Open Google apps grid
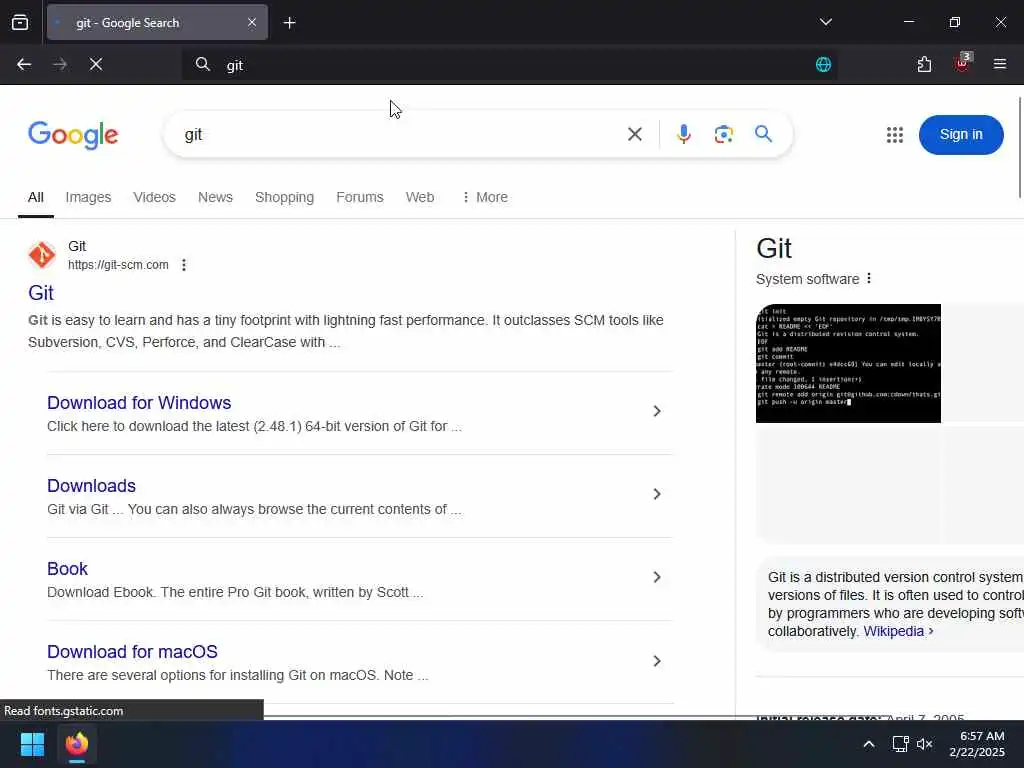 click(895, 135)
